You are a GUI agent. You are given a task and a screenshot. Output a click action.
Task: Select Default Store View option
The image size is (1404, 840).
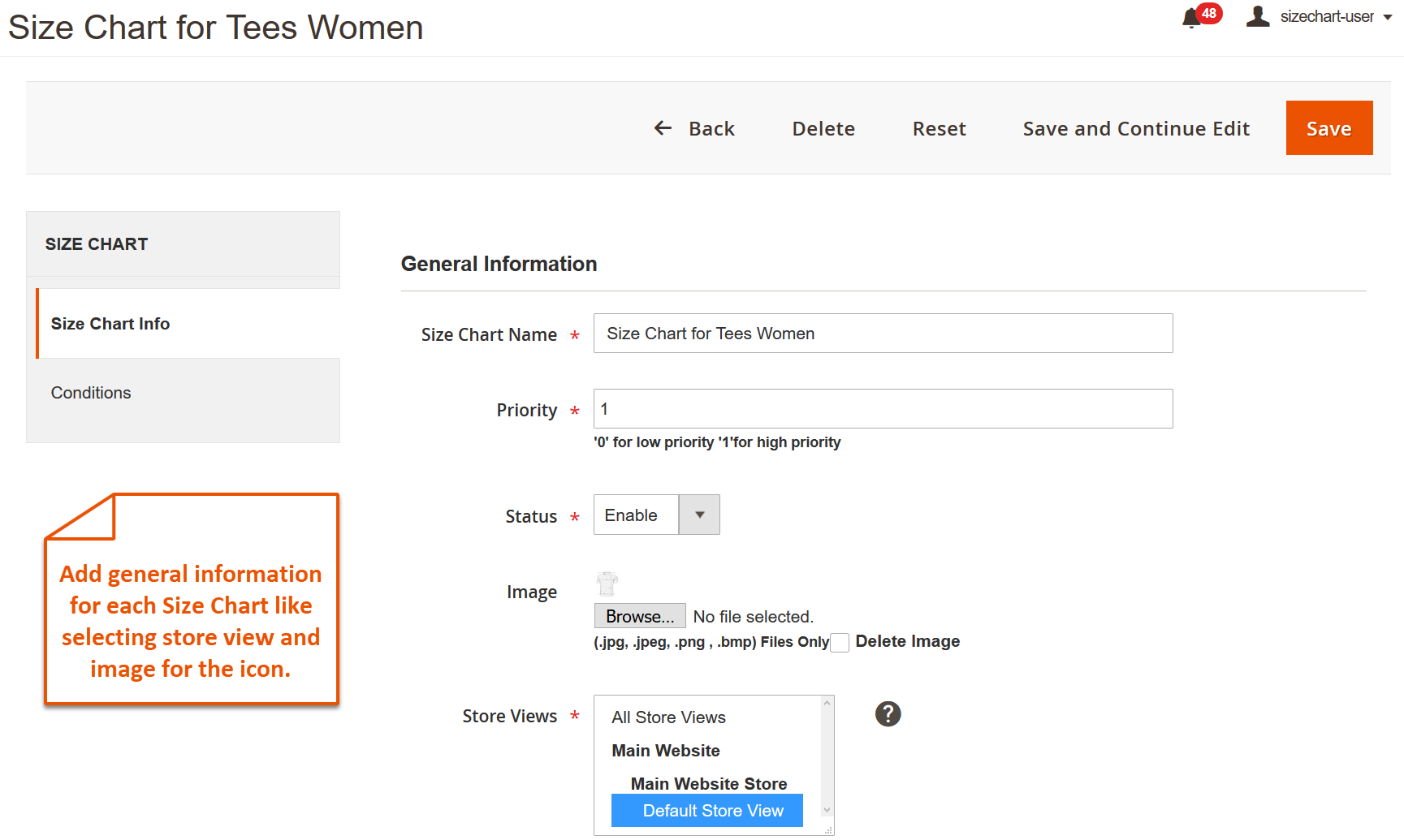point(707,811)
